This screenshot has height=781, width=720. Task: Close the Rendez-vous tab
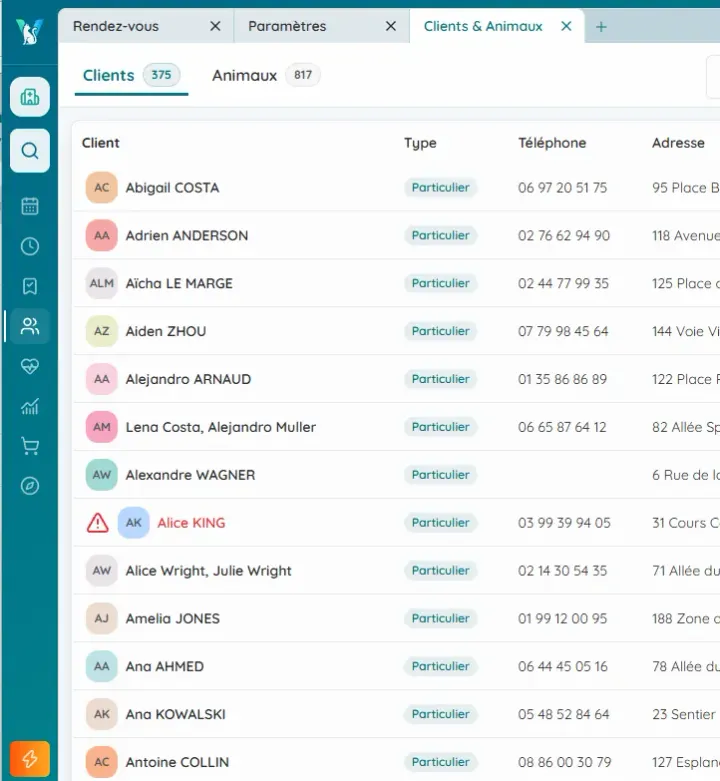pyautogui.click(x=215, y=26)
